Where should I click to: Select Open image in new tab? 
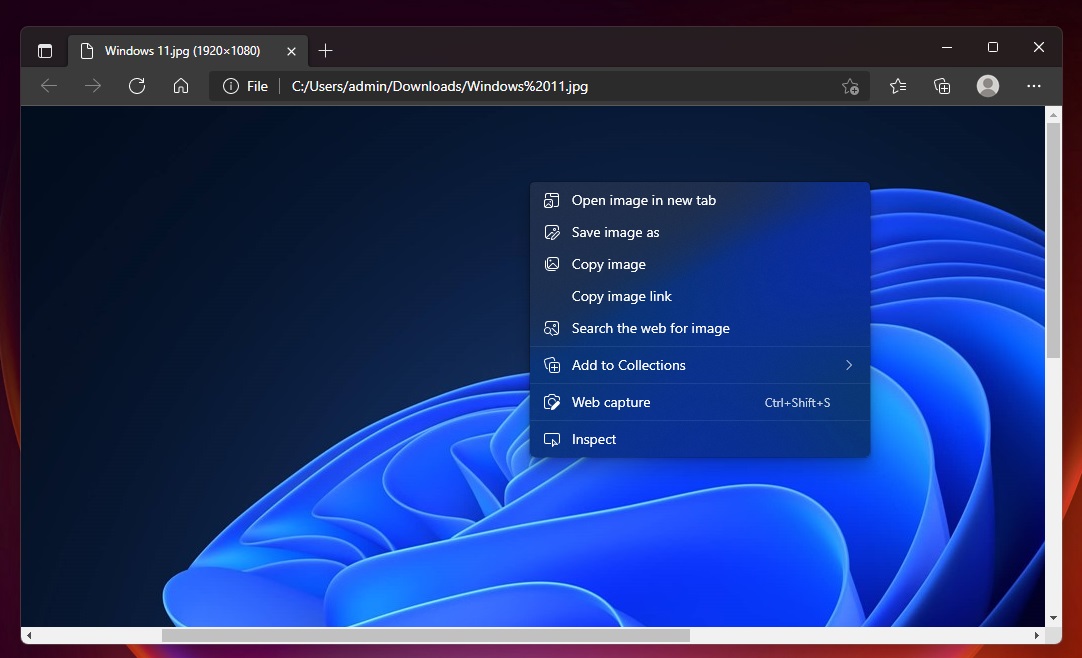coord(643,200)
